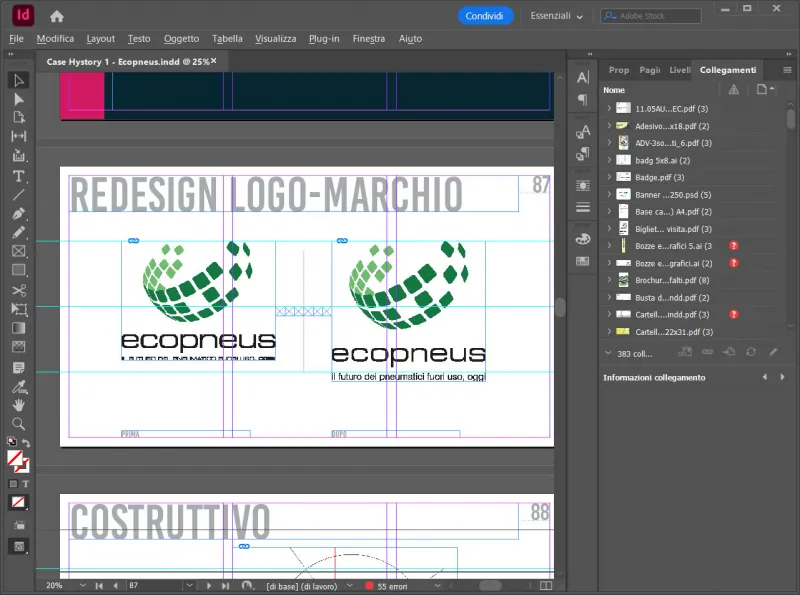Open the zoom level dropdown
800x595 pixels.
pyautogui.click(x=83, y=585)
